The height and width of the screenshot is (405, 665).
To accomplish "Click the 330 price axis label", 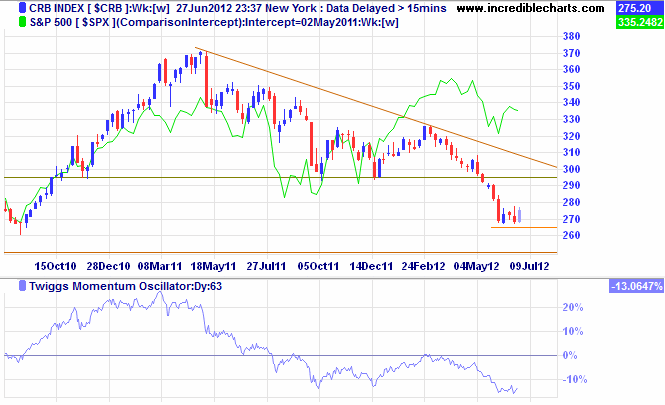I will point(571,119).
